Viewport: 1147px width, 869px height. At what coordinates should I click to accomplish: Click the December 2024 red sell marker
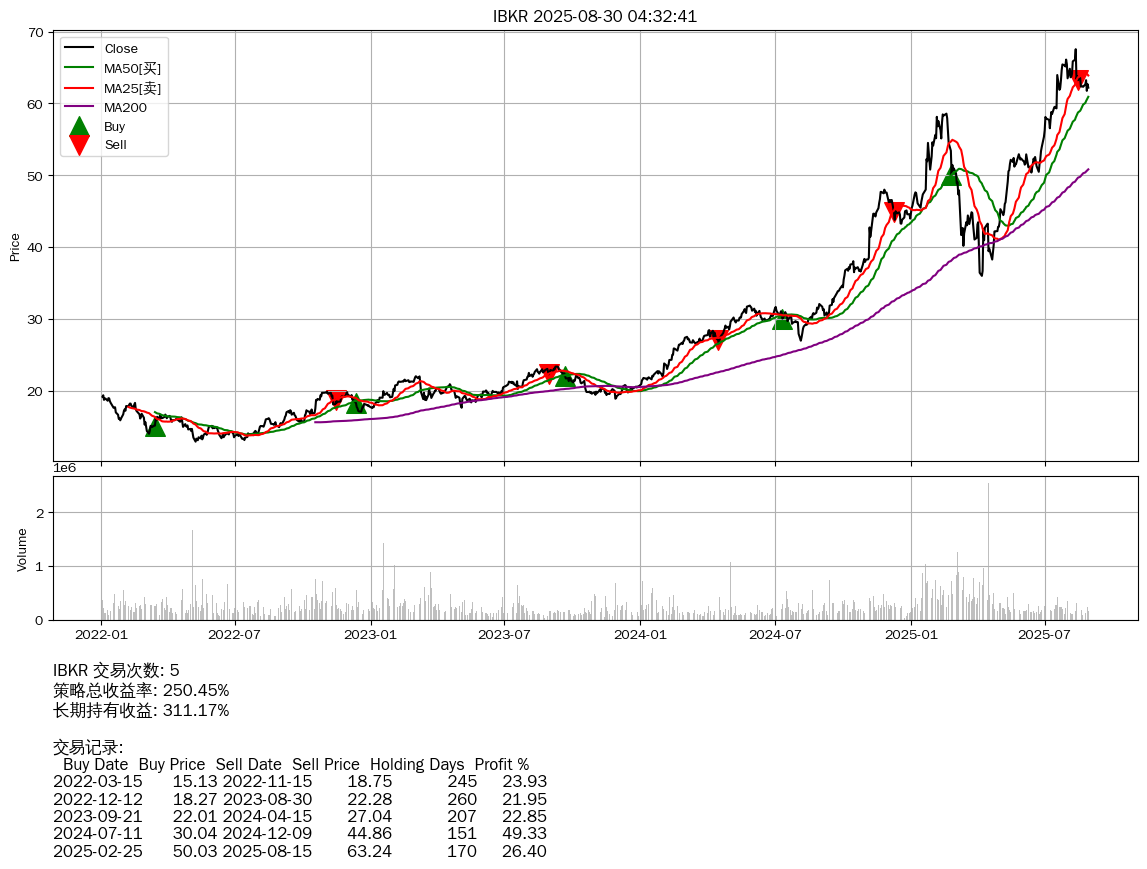895,211
